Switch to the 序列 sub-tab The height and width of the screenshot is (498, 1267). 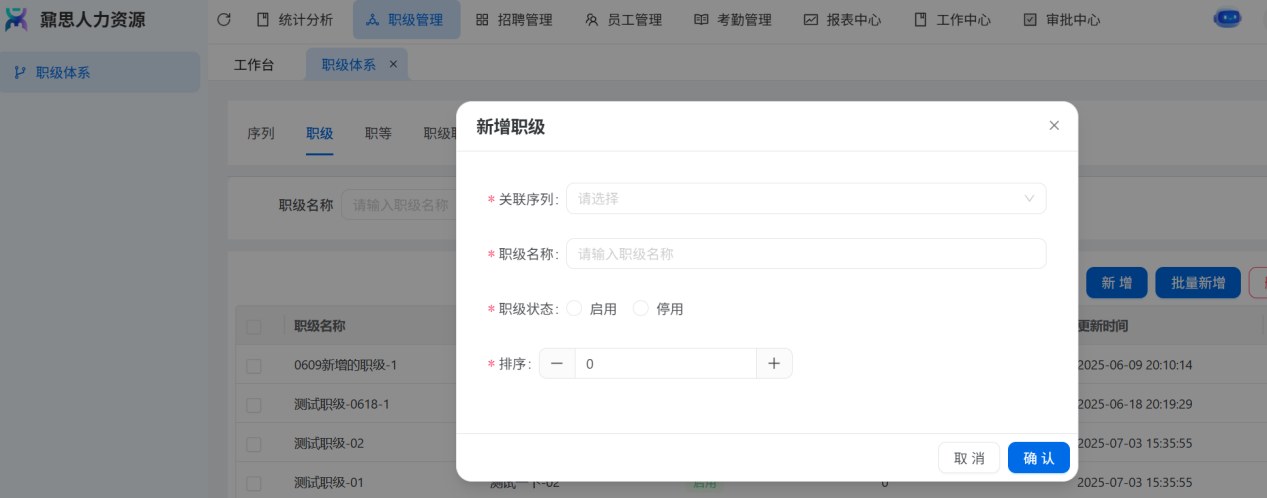tap(260, 134)
